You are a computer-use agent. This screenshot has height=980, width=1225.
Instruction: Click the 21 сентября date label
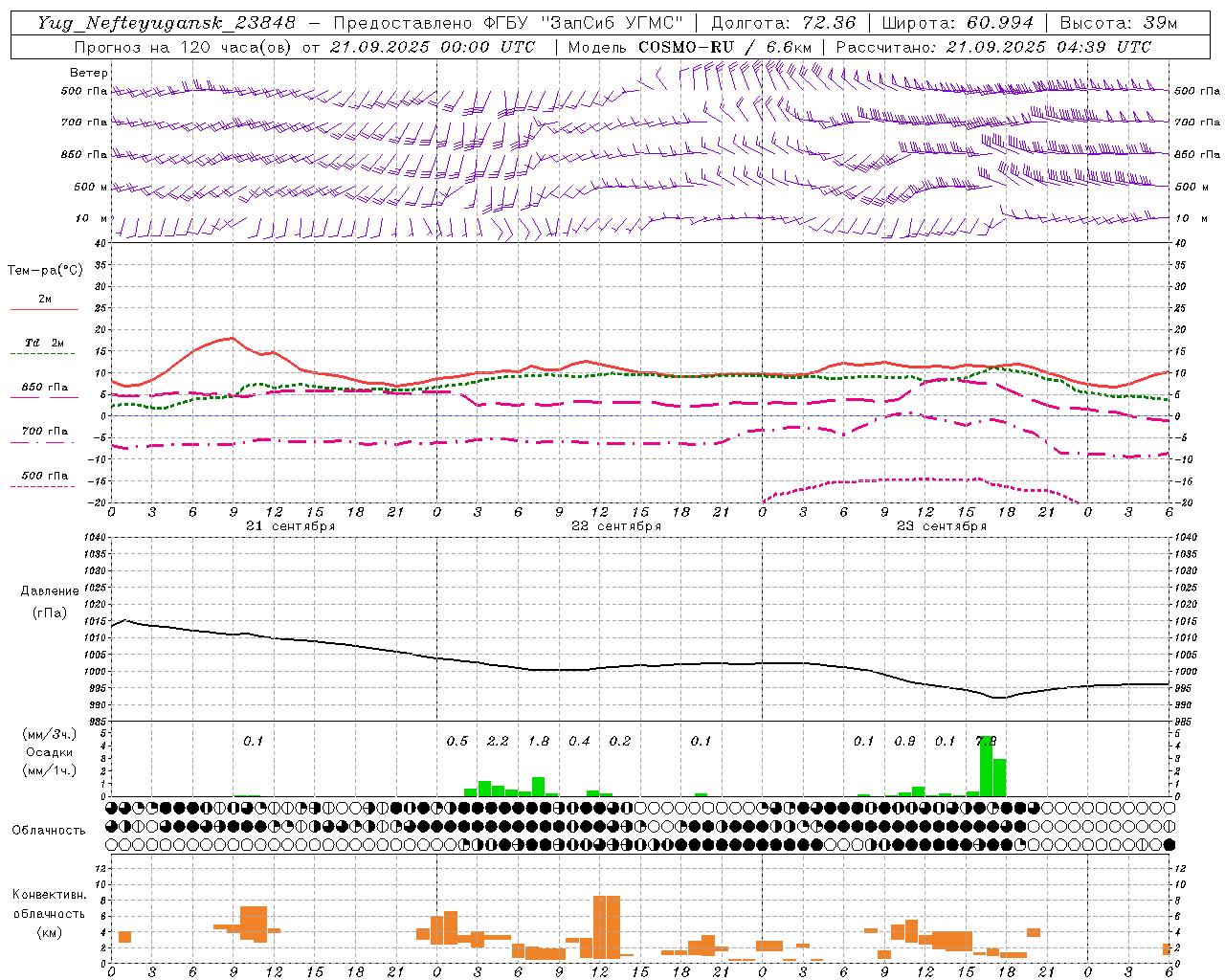tap(291, 526)
